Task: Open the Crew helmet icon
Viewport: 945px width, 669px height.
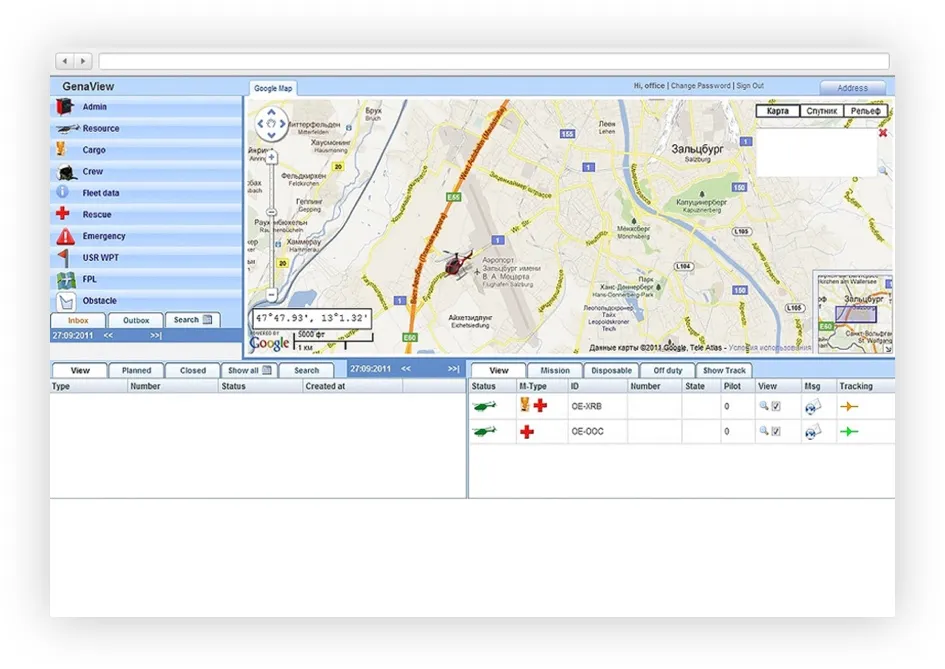Action: click(x=66, y=172)
